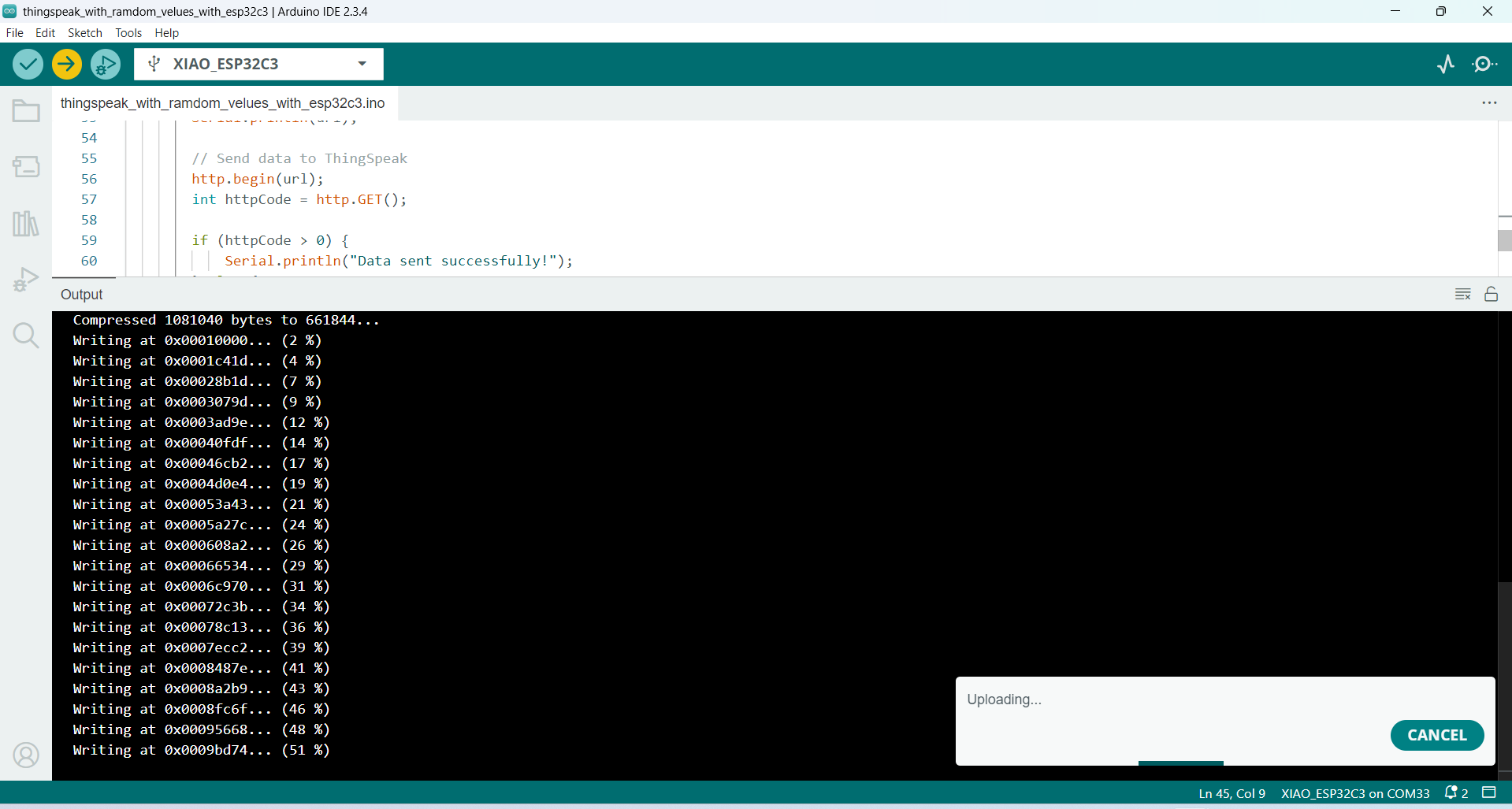The height and width of the screenshot is (809, 1512).
Task: Open the Serial Plotter
Action: coord(1446,64)
